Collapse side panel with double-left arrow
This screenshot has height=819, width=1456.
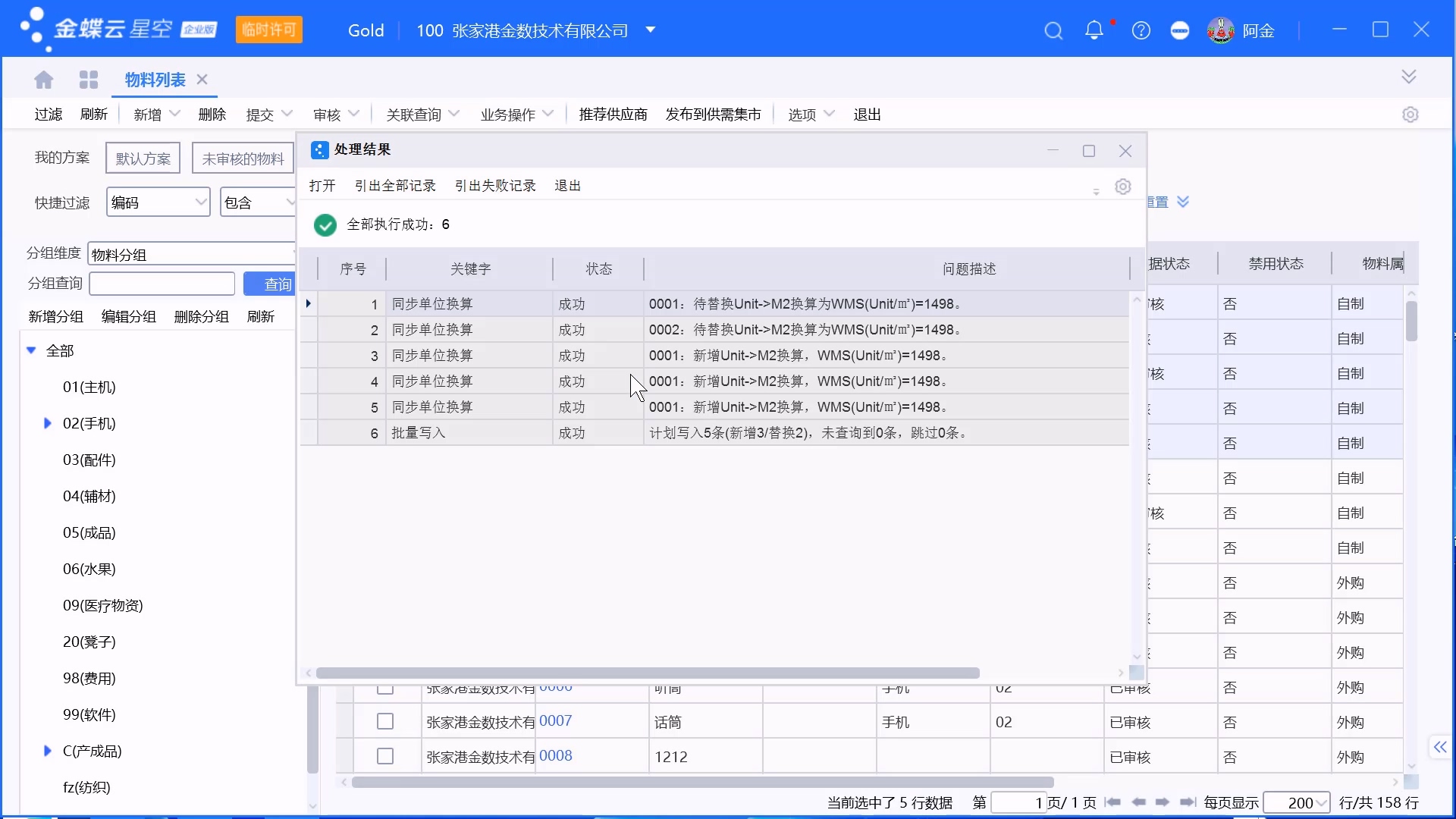(1440, 747)
